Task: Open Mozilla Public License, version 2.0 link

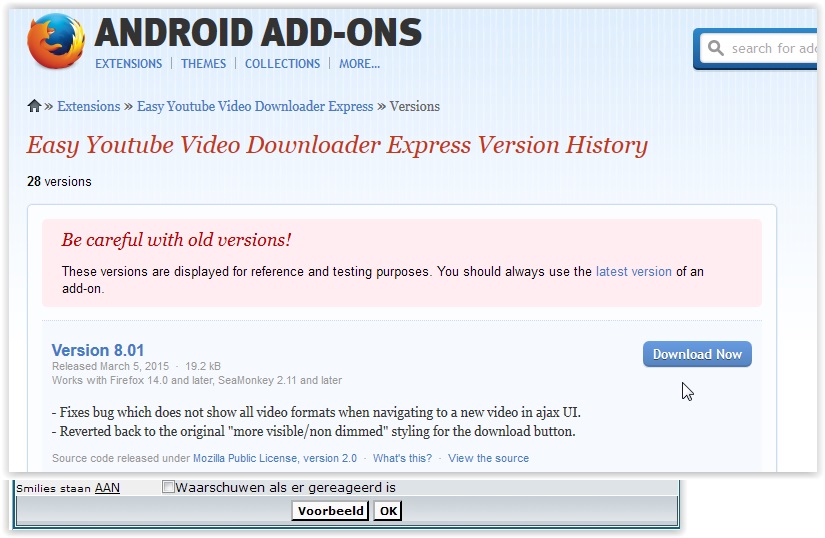Action: (x=275, y=458)
